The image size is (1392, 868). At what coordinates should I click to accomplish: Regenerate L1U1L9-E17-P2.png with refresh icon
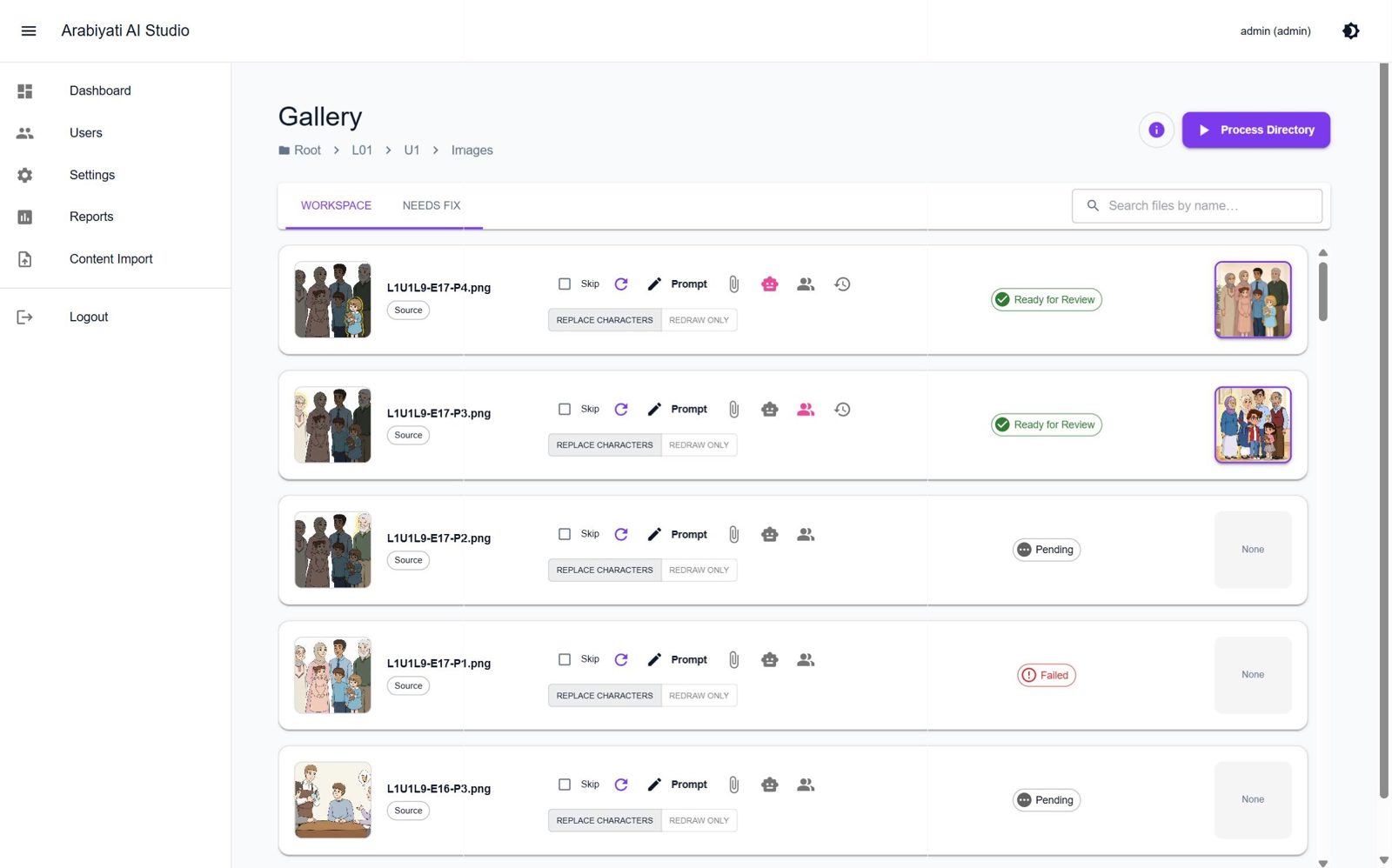pos(621,535)
